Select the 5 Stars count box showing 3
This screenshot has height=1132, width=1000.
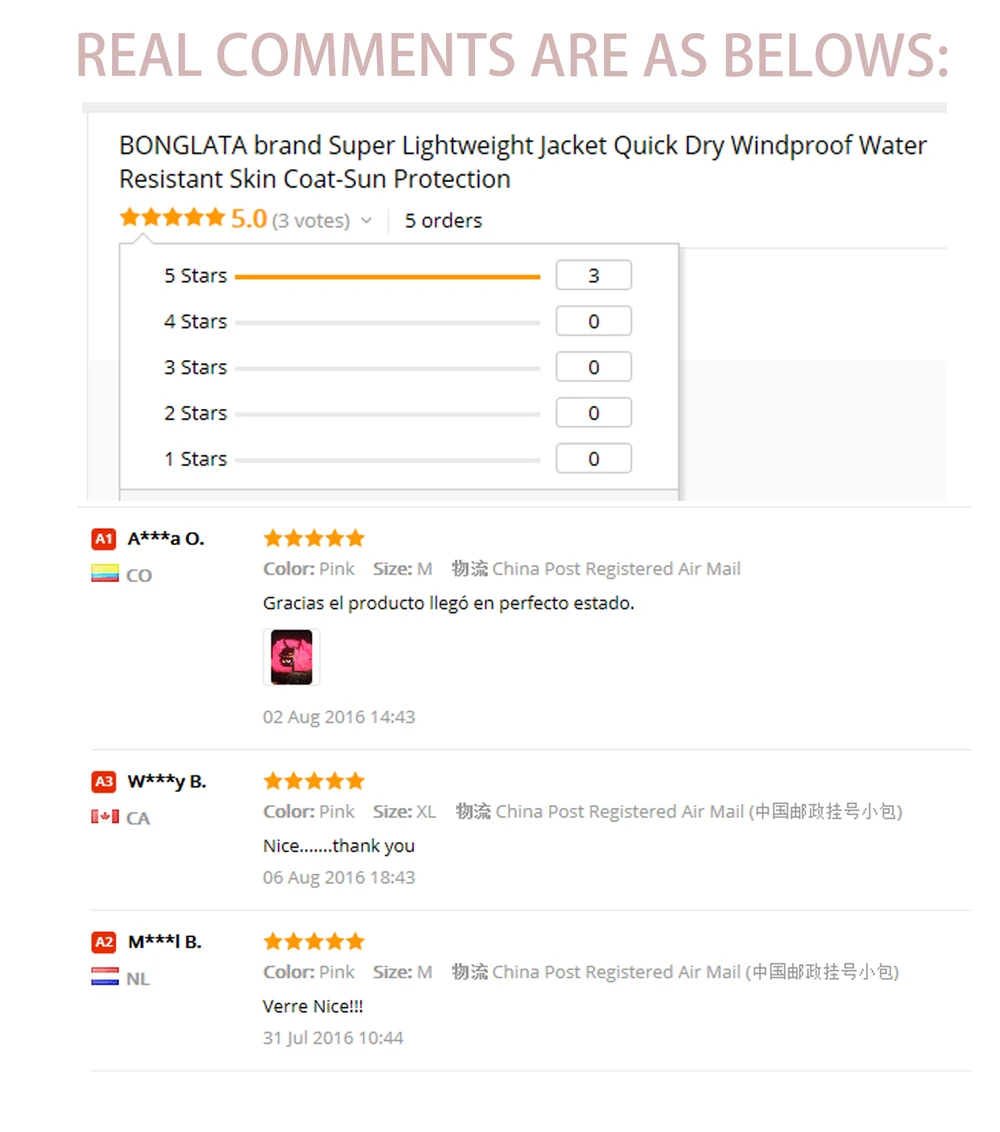pos(594,275)
